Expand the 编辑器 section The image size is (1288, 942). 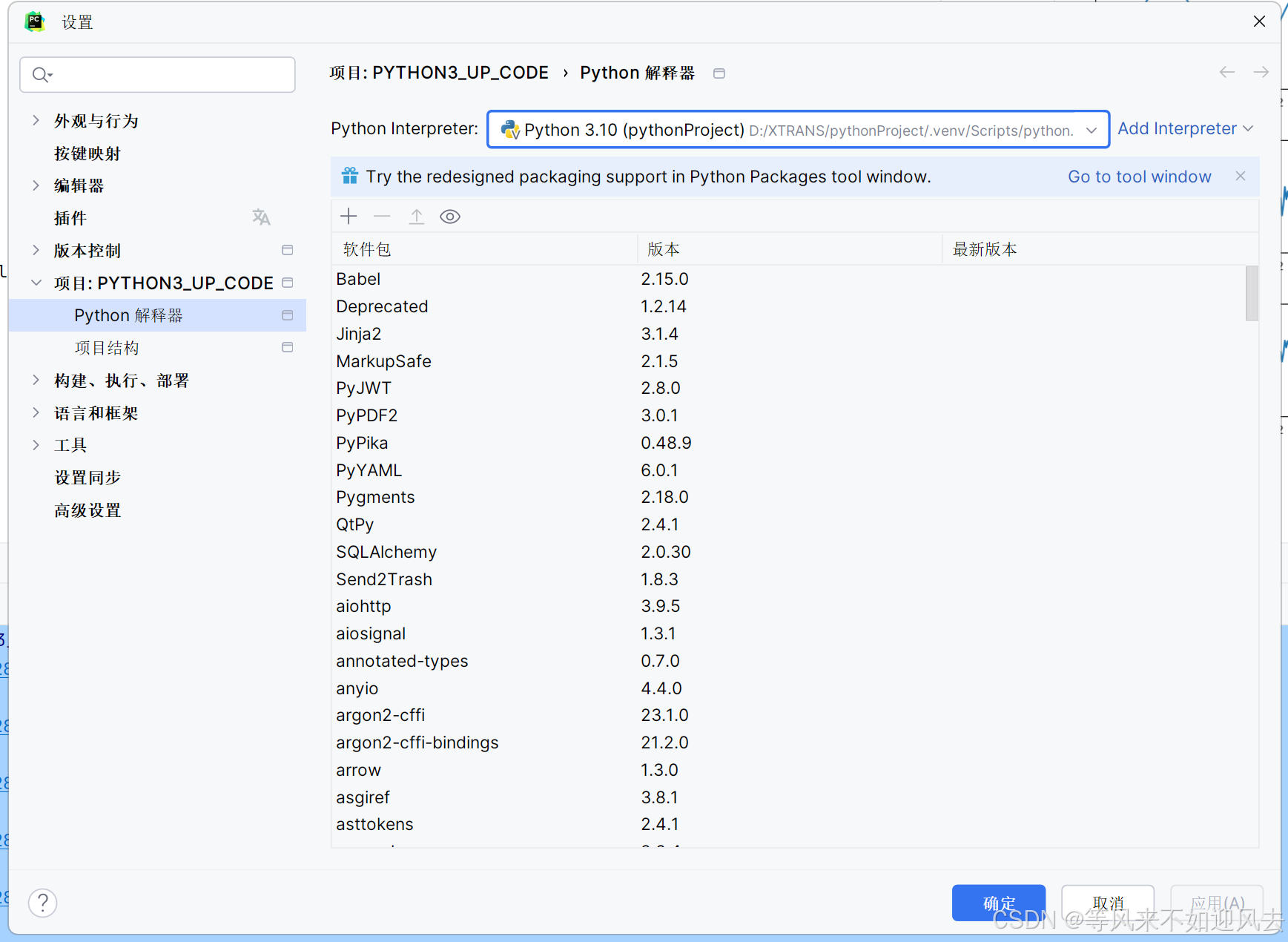[x=36, y=185]
